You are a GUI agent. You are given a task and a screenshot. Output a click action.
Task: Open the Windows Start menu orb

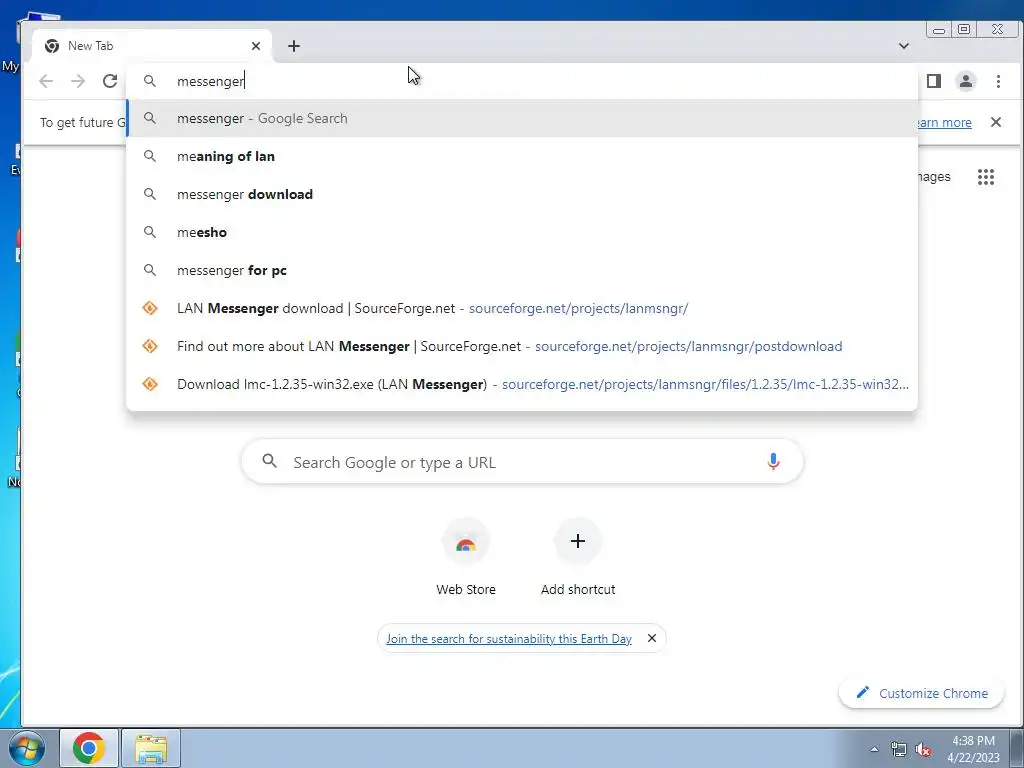27,748
